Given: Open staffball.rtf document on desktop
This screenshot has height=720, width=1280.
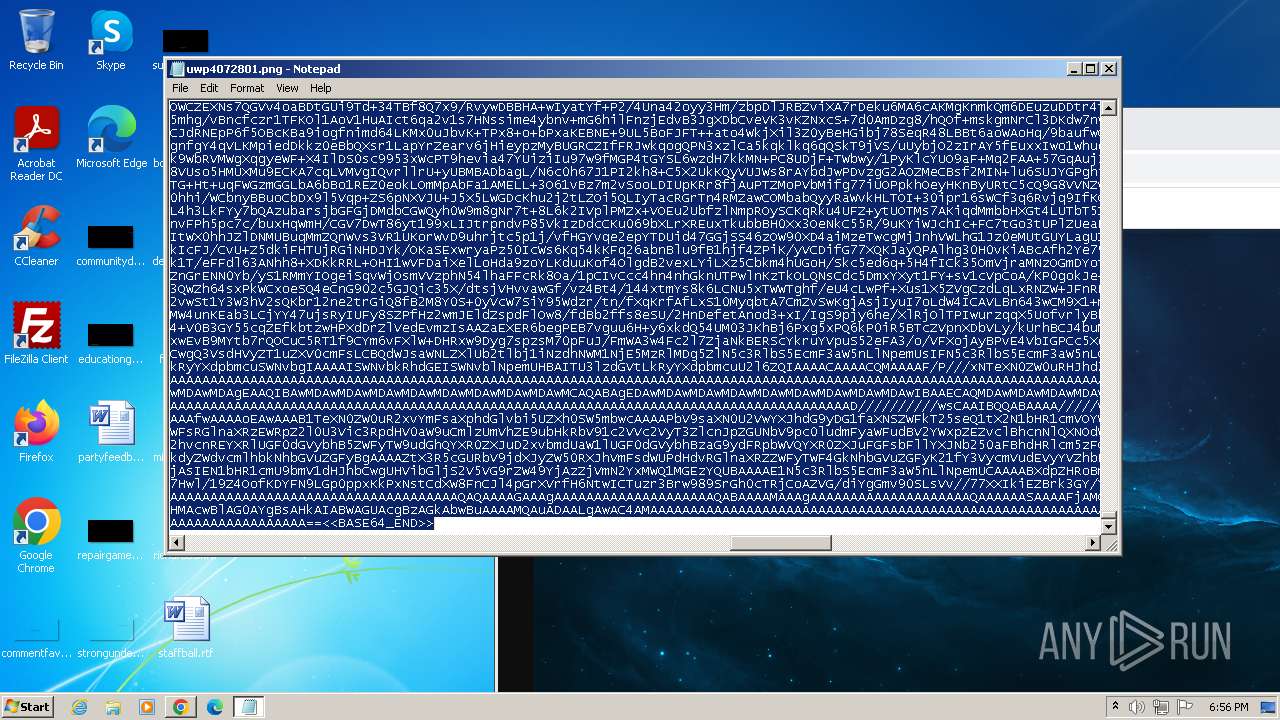Looking at the screenshot, I should click(x=186, y=627).
